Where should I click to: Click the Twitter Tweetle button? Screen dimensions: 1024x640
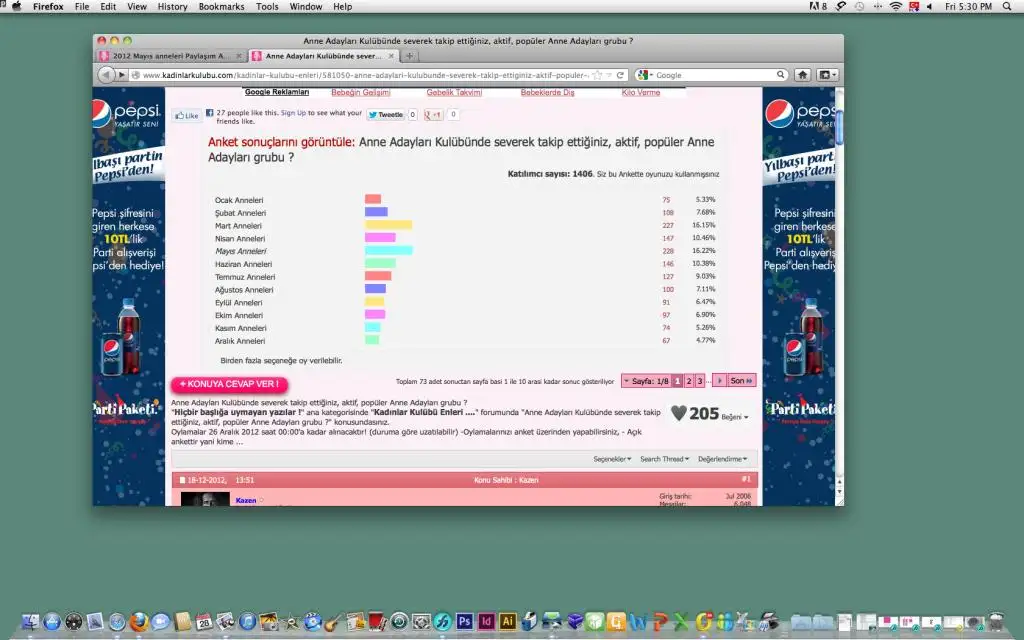point(385,115)
